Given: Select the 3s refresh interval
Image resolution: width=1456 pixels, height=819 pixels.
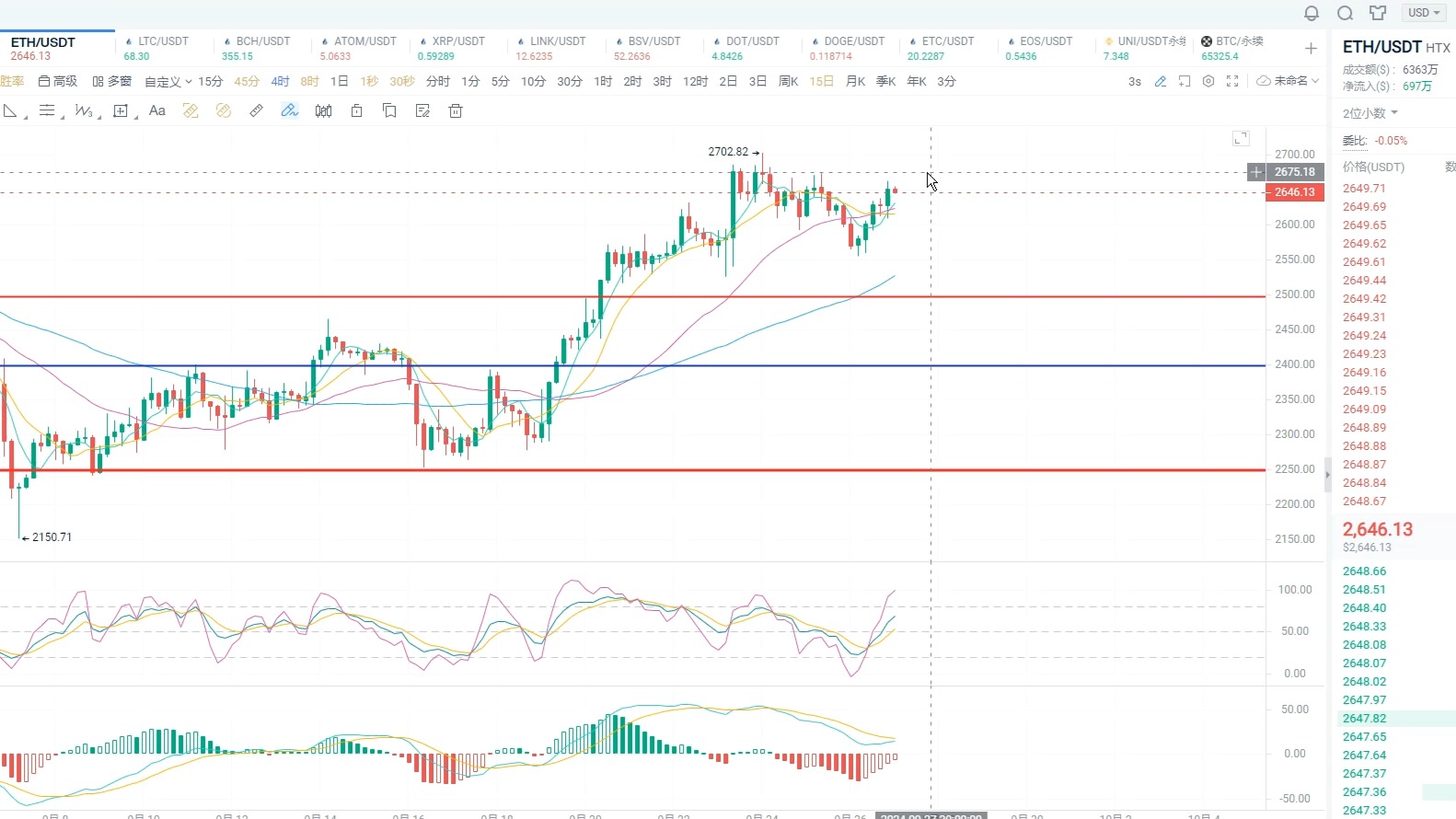Looking at the screenshot, I should (x=1135, y=82).
